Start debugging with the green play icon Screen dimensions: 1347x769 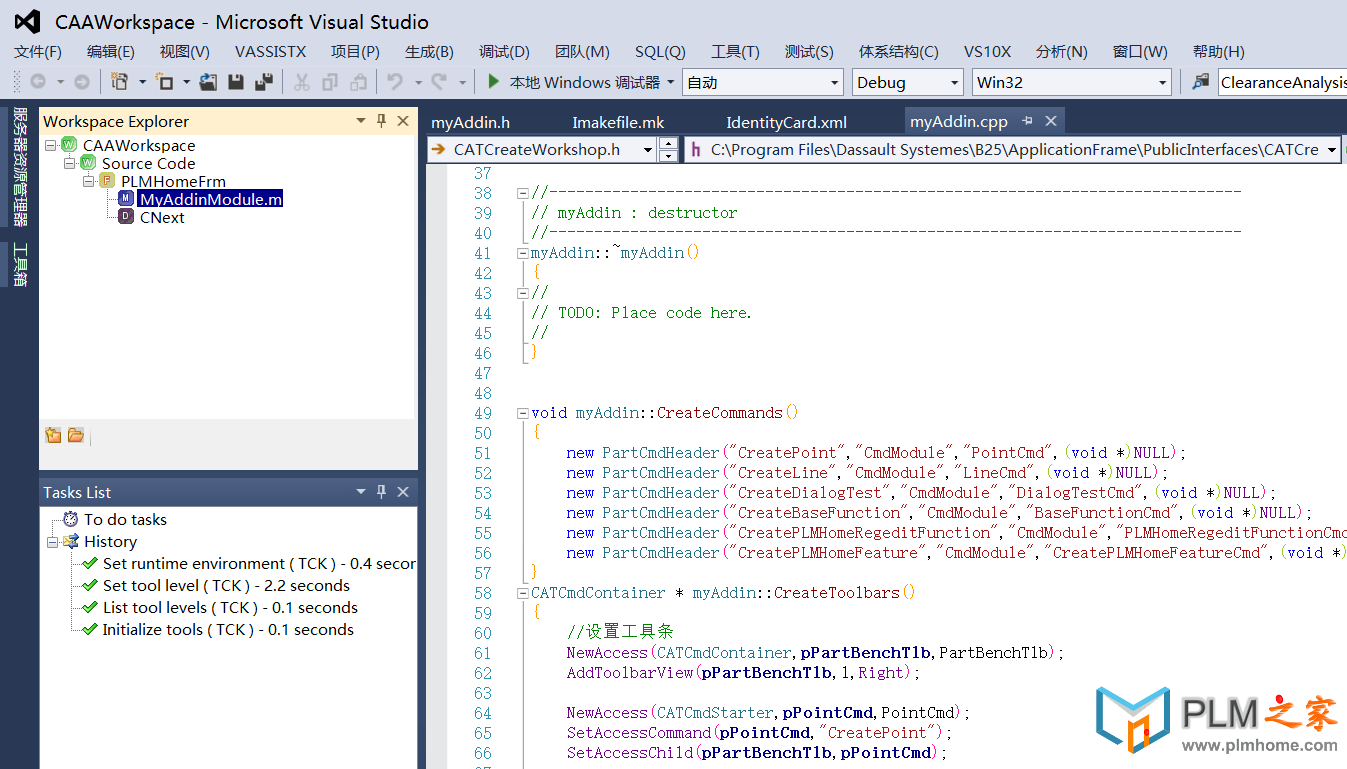coord(493,82)
